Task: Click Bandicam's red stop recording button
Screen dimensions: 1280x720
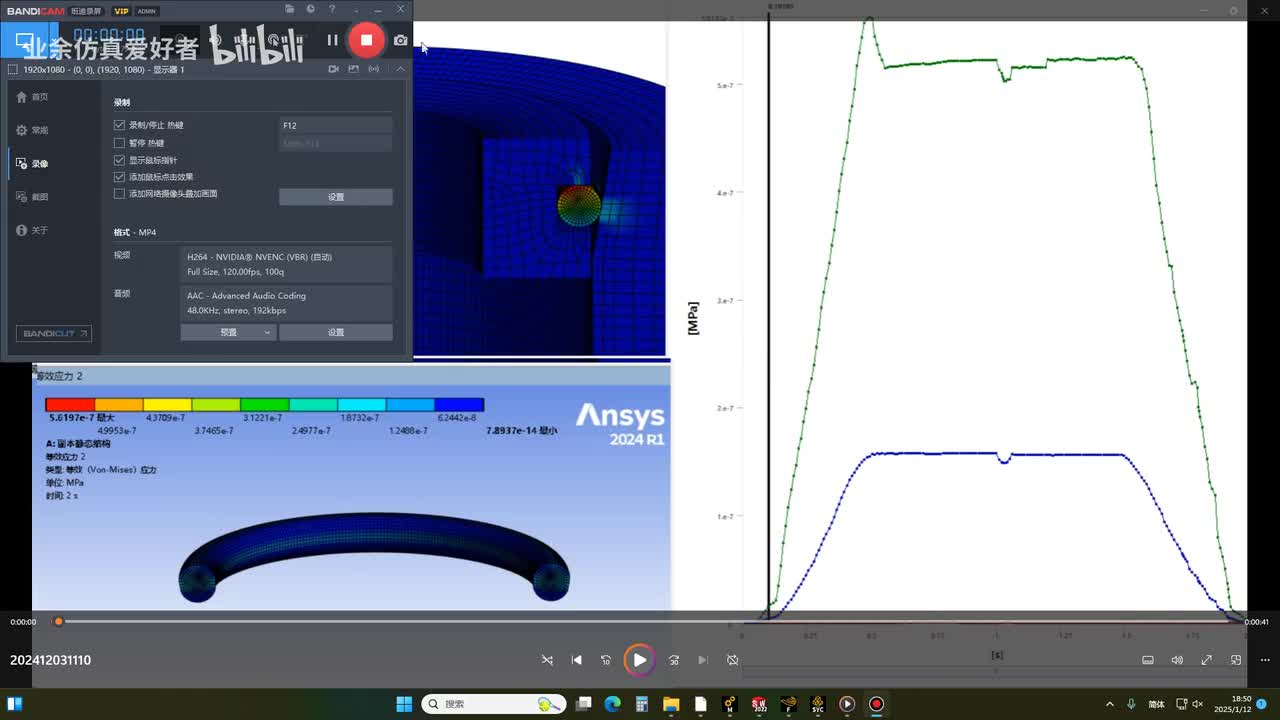Action: (x=366, y=40)
